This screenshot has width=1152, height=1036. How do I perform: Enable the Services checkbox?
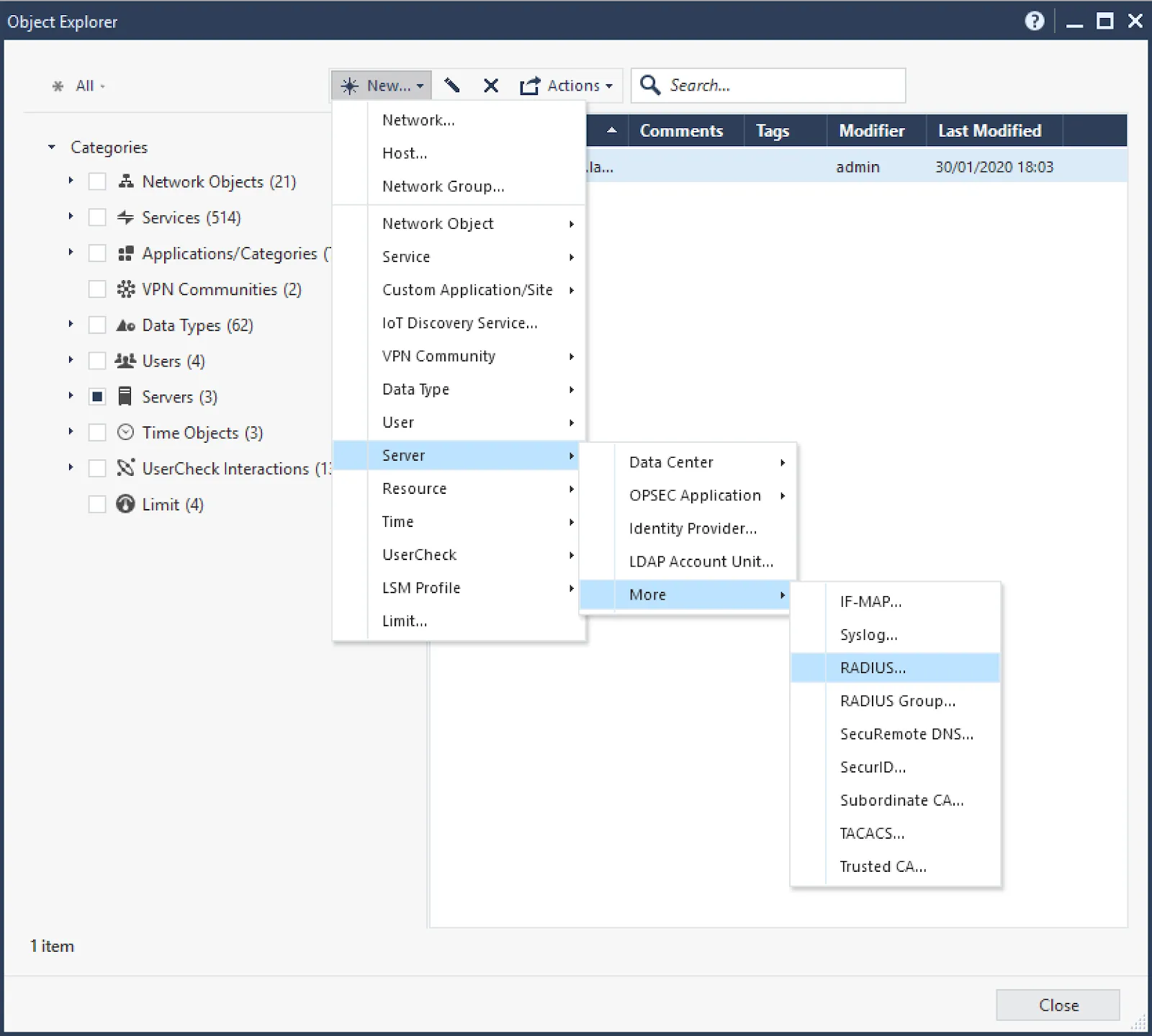click(97, 217)
